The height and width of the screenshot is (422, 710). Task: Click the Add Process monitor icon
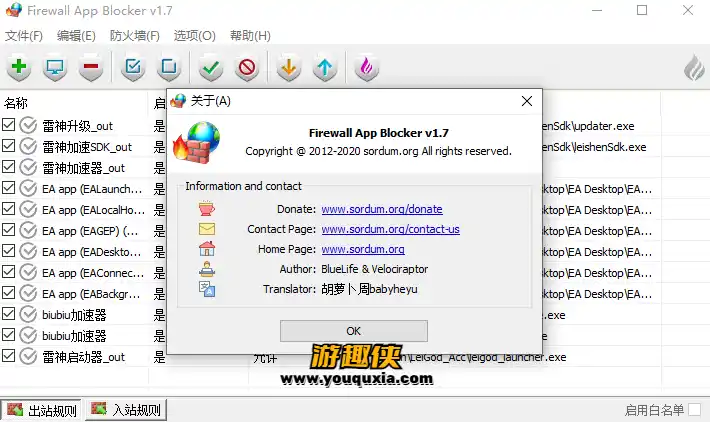point(55,67)
